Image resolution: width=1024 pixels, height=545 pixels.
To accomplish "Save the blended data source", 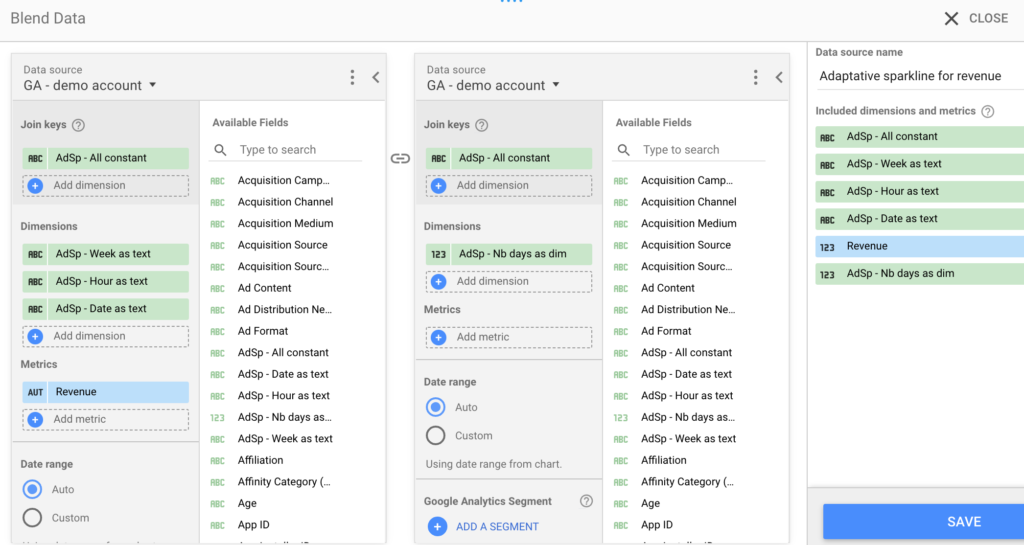I will (923, 522).
